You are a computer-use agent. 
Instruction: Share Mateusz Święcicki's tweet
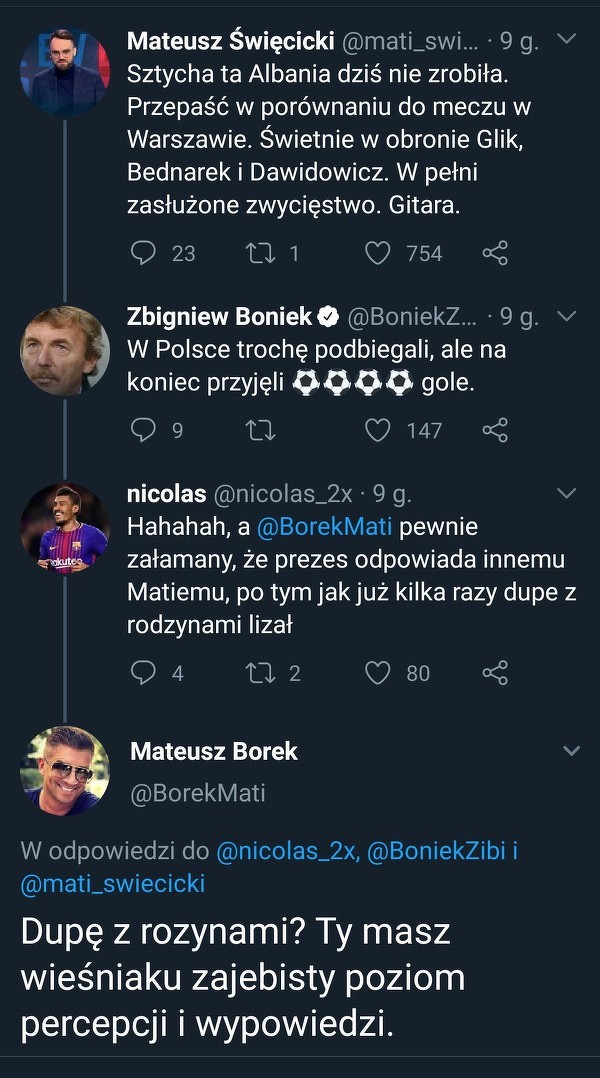495,253
